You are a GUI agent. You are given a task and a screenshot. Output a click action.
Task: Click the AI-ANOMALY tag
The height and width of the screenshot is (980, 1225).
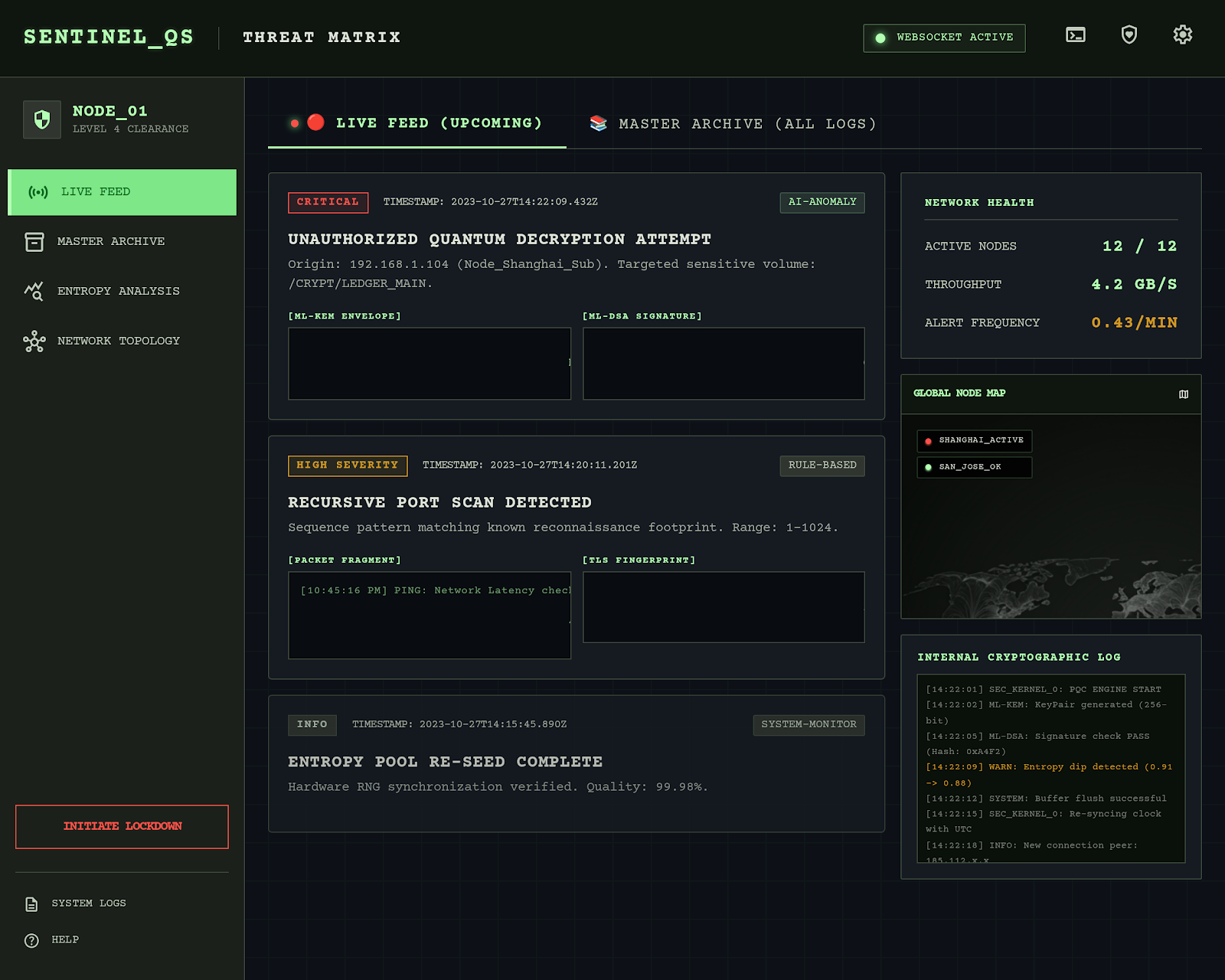(x=822, y=202)
